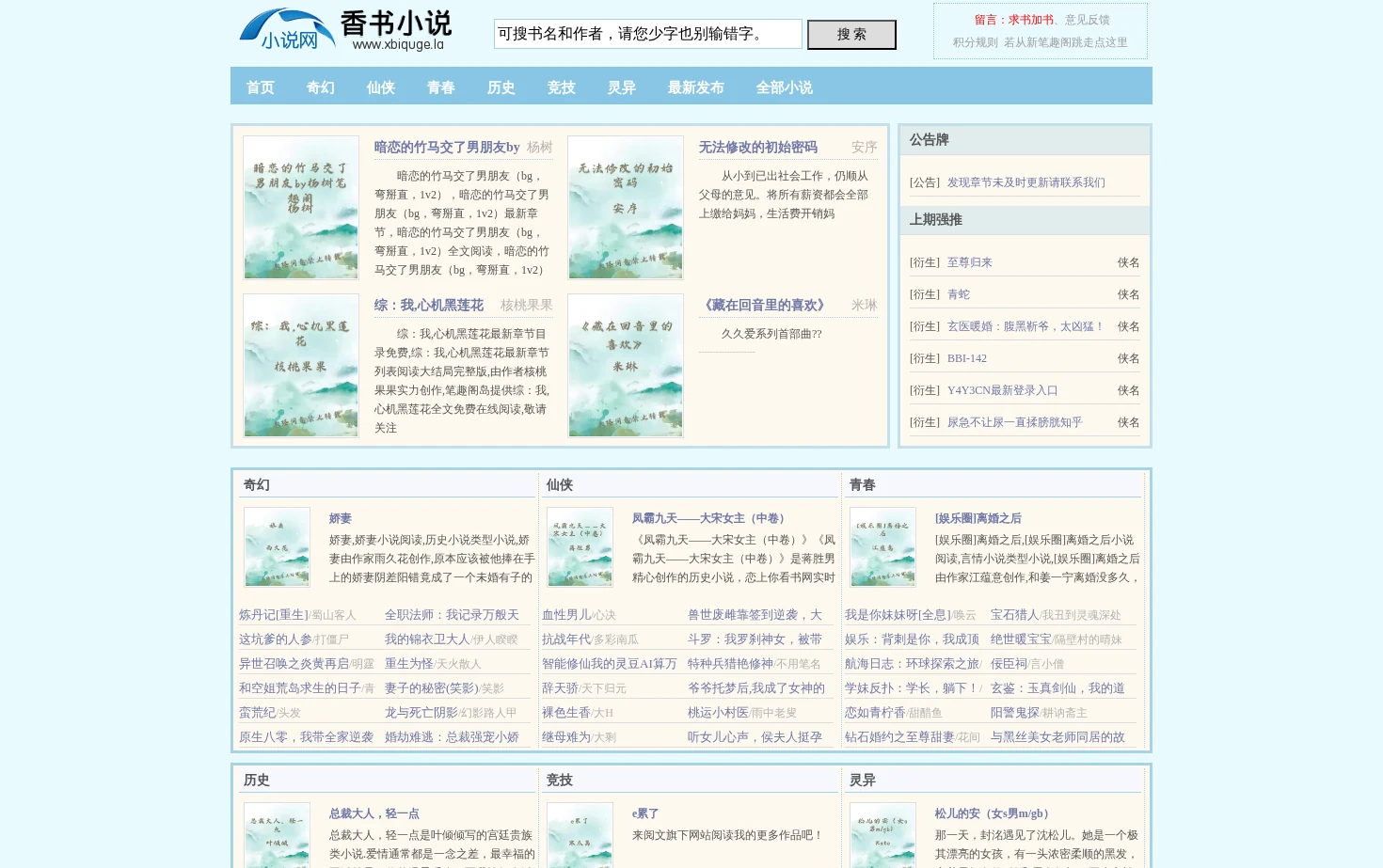Click the 香书小说 site logo

tap(345, 31)
